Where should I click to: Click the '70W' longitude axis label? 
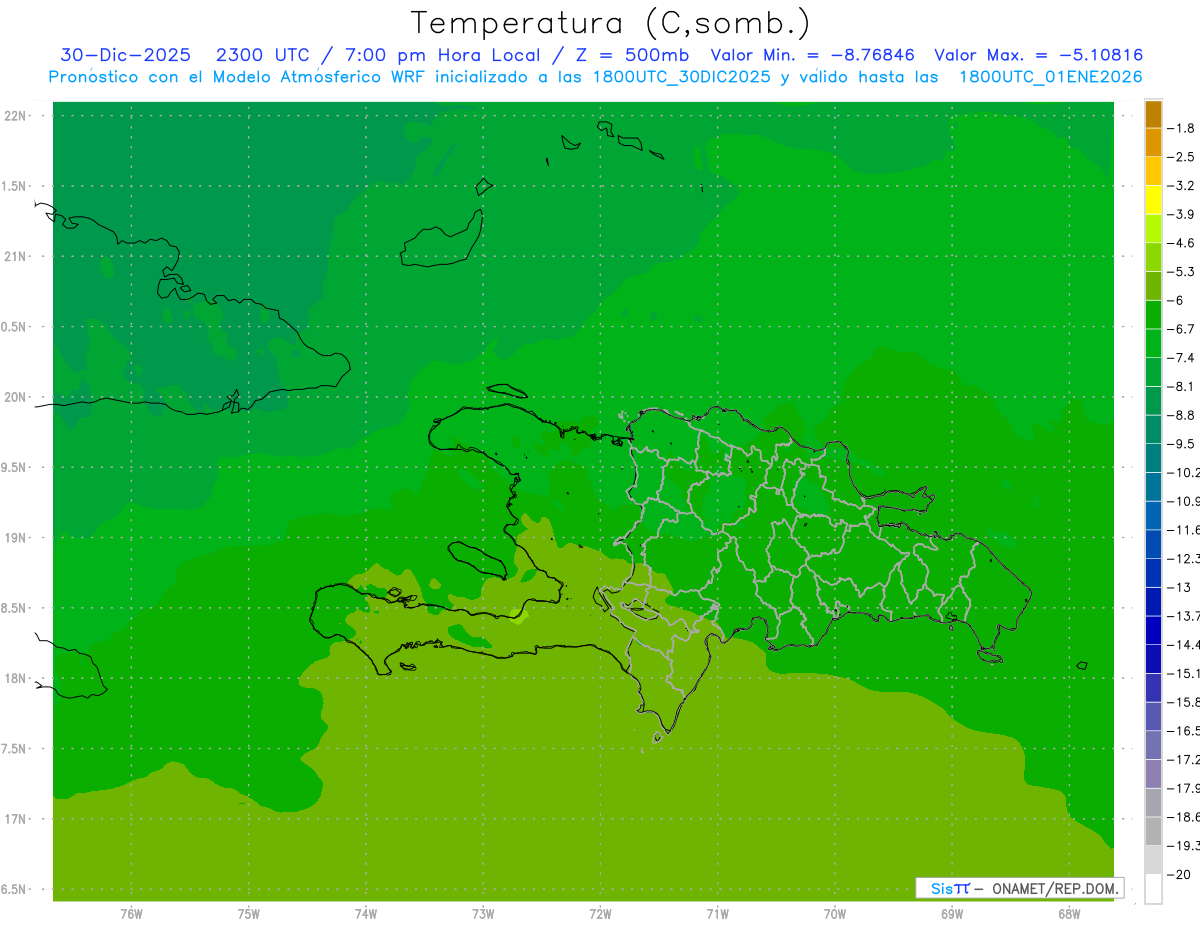[x=834, y=914]
